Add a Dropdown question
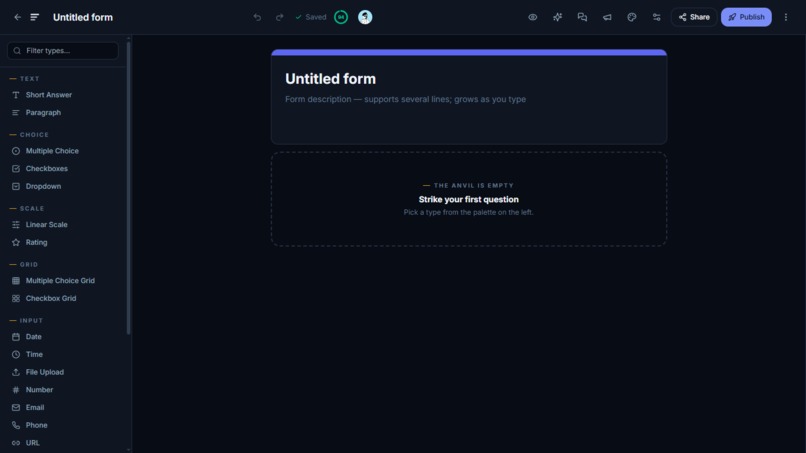Screen dimensions: 806x453 click(x=63, y=186)
